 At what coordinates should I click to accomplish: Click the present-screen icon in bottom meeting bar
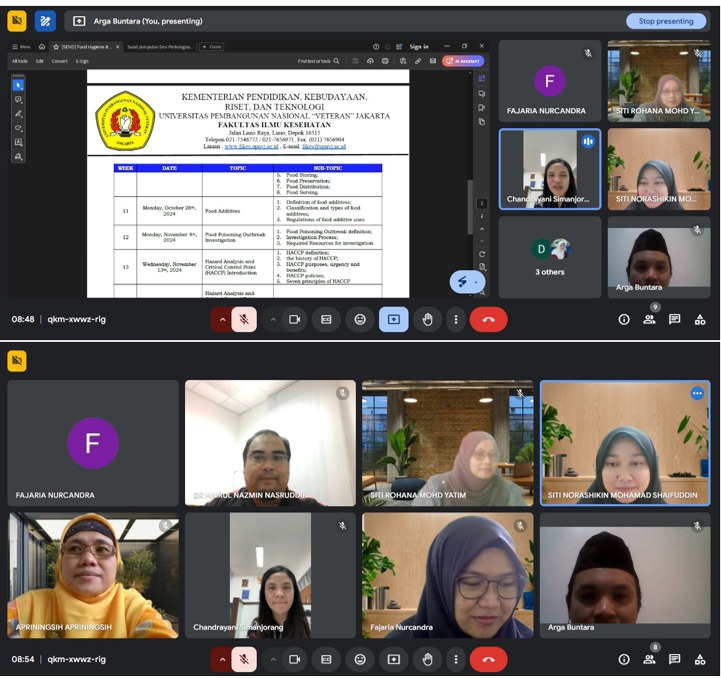(x=393, y=660)
